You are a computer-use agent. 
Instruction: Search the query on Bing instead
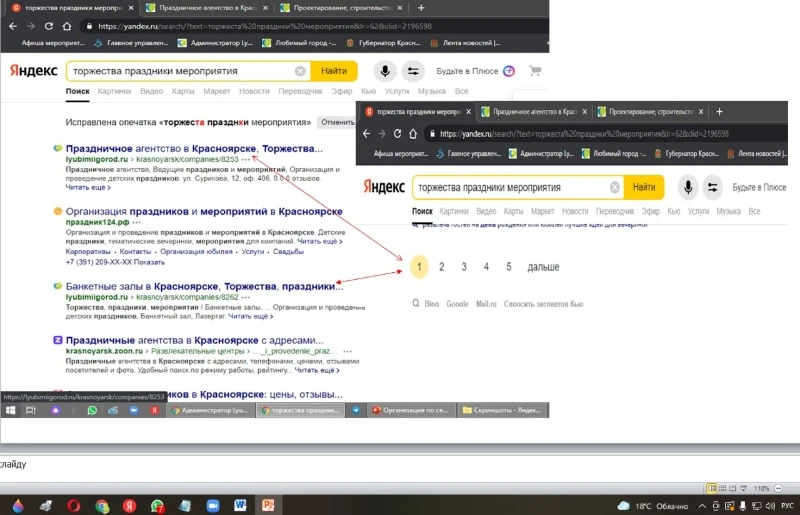pyautogui.click(x=432, y=304)
